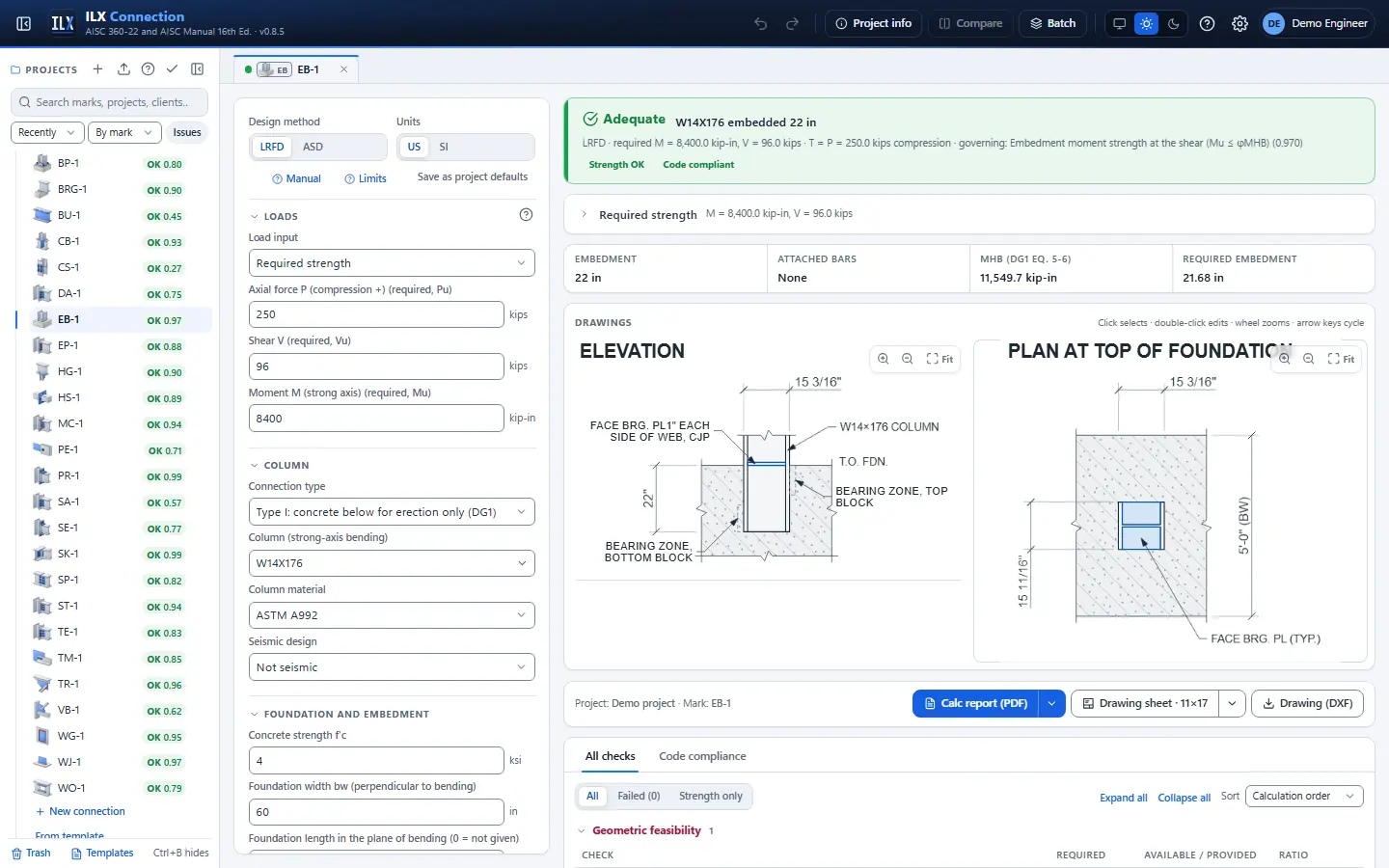Viewport: 1389px width, 868px height.
Task: Select the ASD design method
Action: (x=313, y=147)
